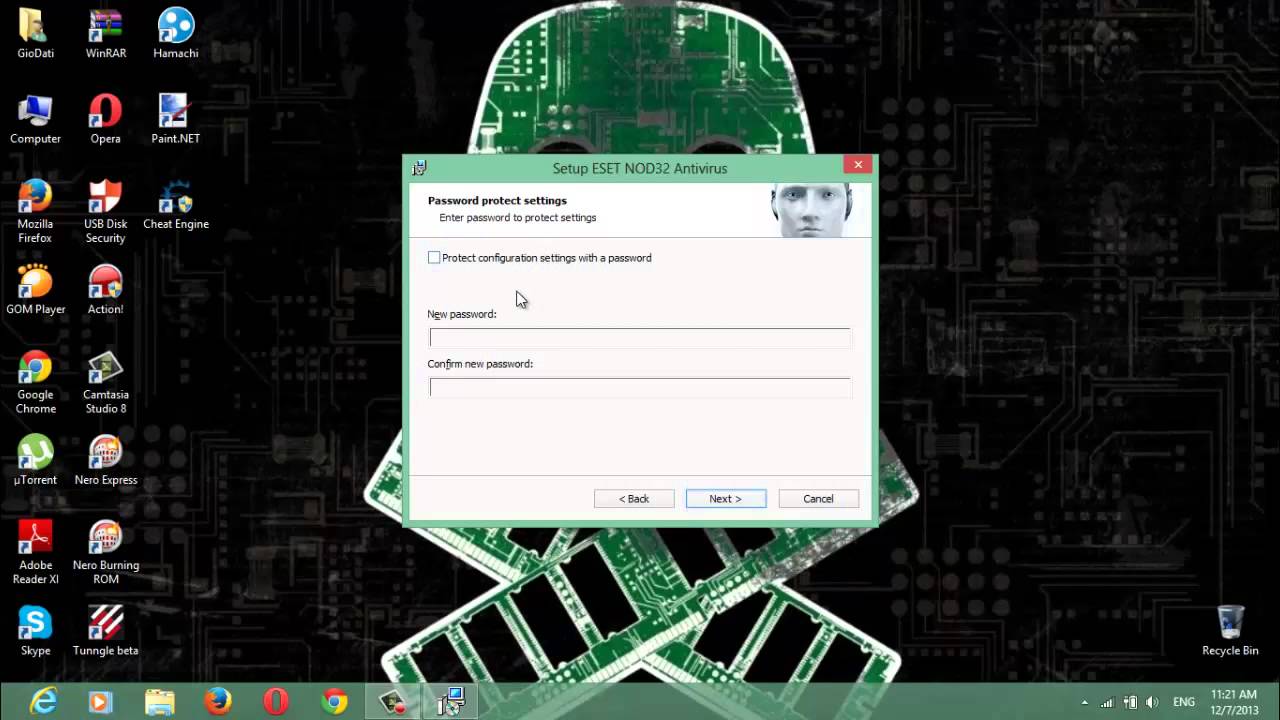This screenshot has width=1280, height=720.
Task: Open Chrome from the taskbar
Action: [335, 702]
